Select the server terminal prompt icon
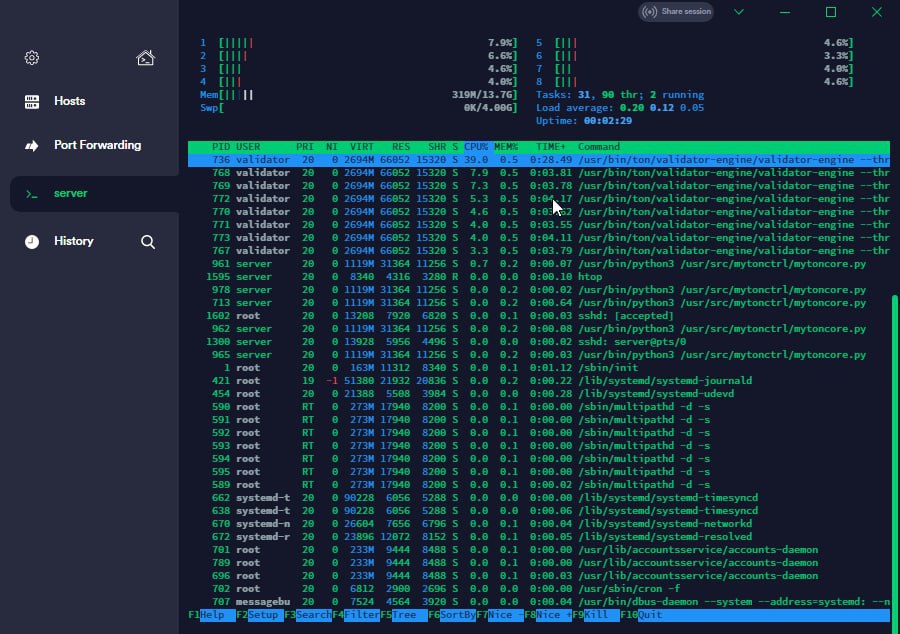The width and height of the screenshot is (900, 634). [32, 195]
